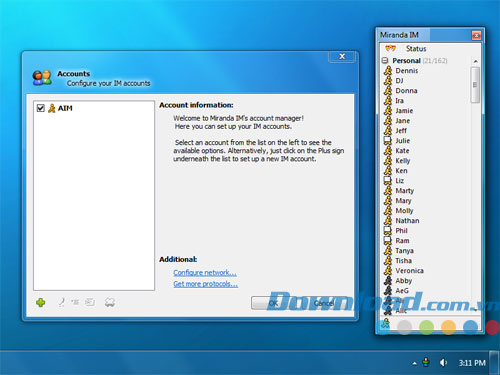Close the Miranda IM window
This screenshot has height=375, width=500.
click(476, 35)
